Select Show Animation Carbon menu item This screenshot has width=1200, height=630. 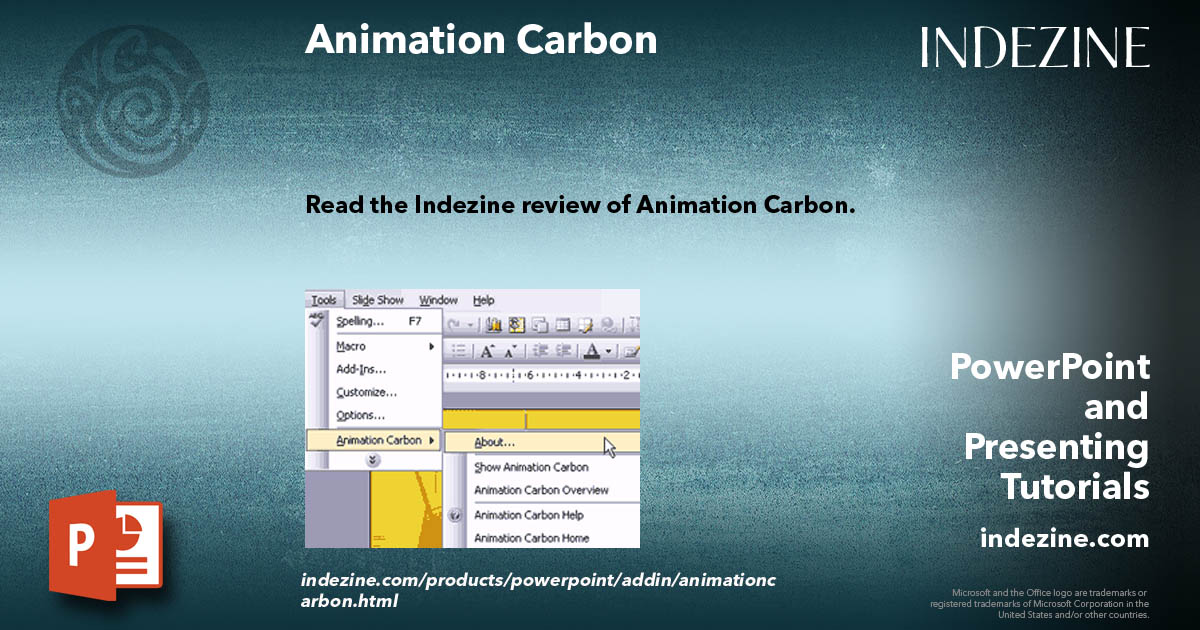pyautogui.click(x=530, y=467)
